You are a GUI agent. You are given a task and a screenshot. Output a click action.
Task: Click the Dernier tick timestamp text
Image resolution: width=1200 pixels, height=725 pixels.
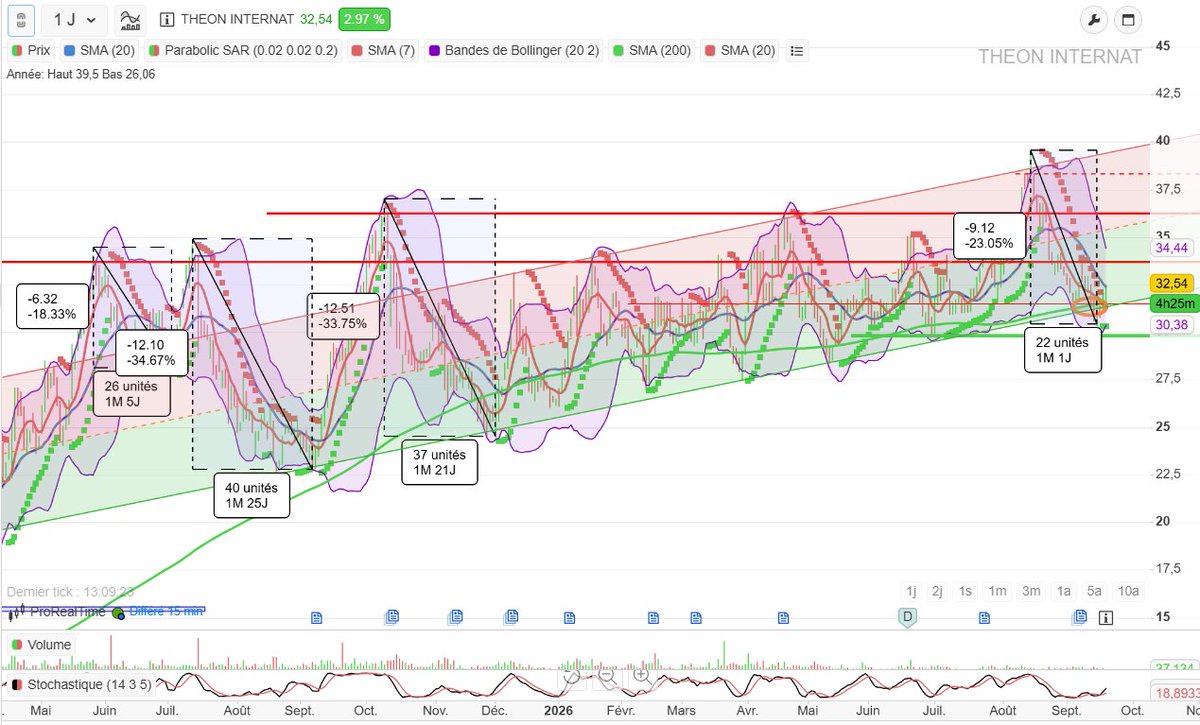(x=68, y=591)
